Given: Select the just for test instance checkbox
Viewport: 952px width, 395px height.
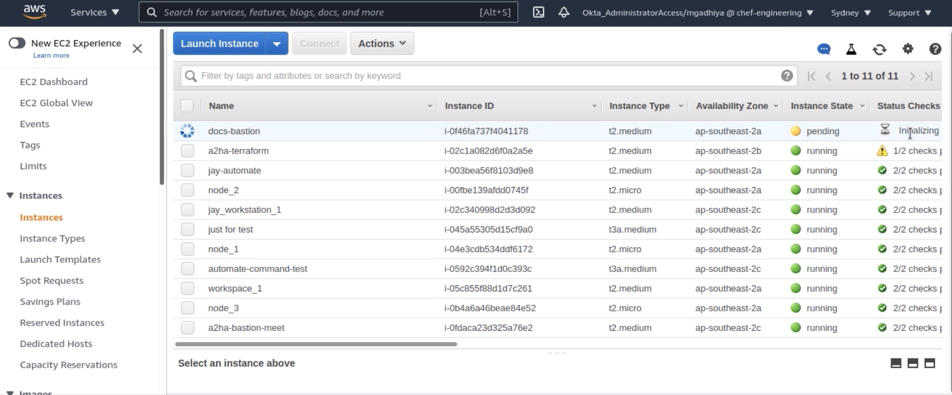Looking at the screenshot, I should [x=187, y=229].
